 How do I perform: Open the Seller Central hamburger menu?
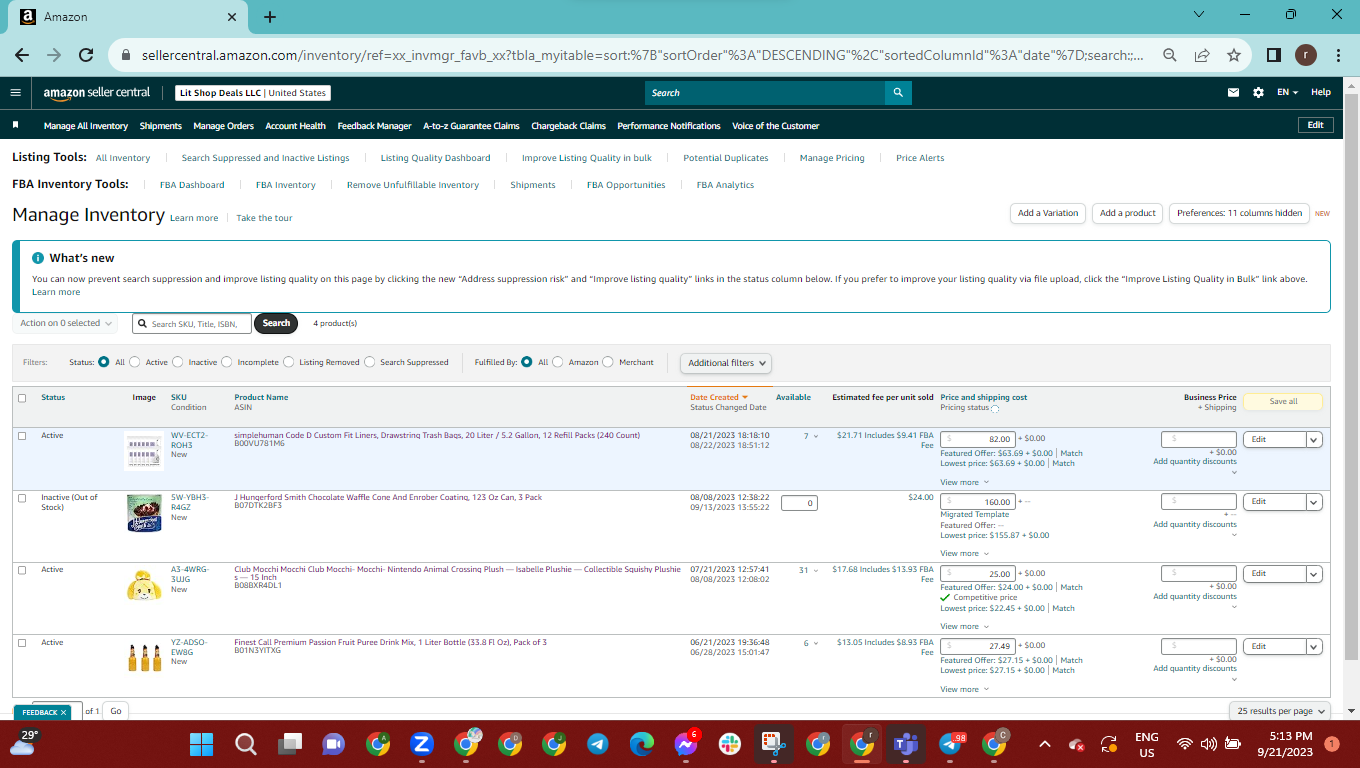click(15, 93)
